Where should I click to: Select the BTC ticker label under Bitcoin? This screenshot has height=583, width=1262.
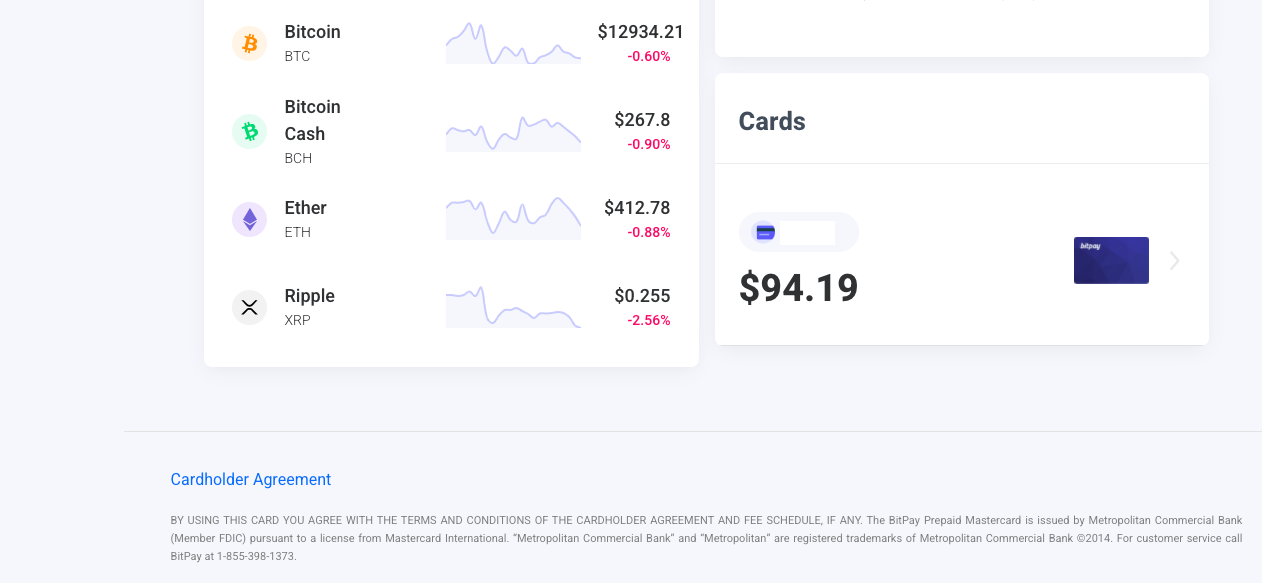click(x=296, y=57)
